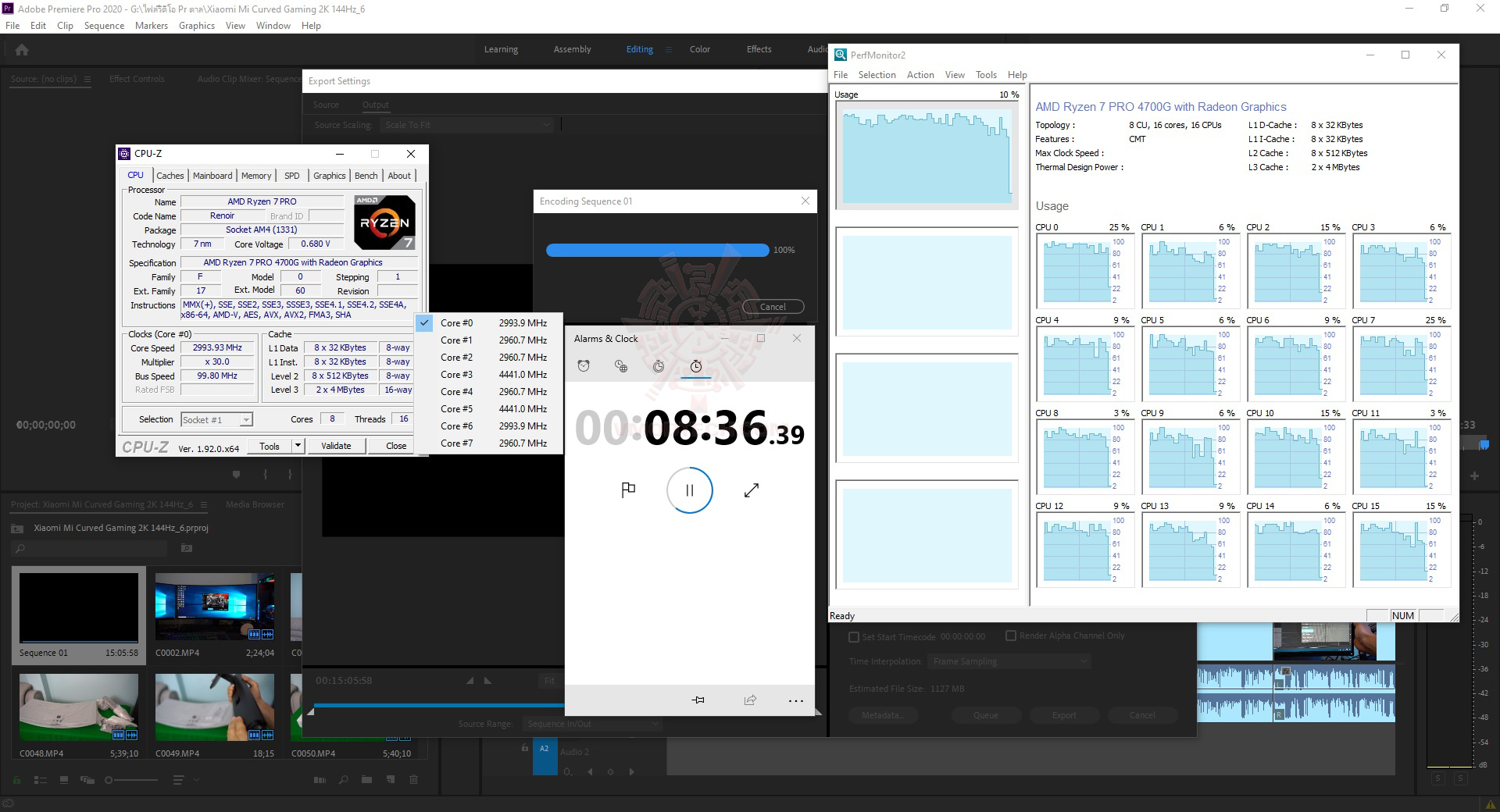Select the Sequence 01 thumbnail
The height and width of the screenshot is (812, 1500).
[x=79, y=607]
